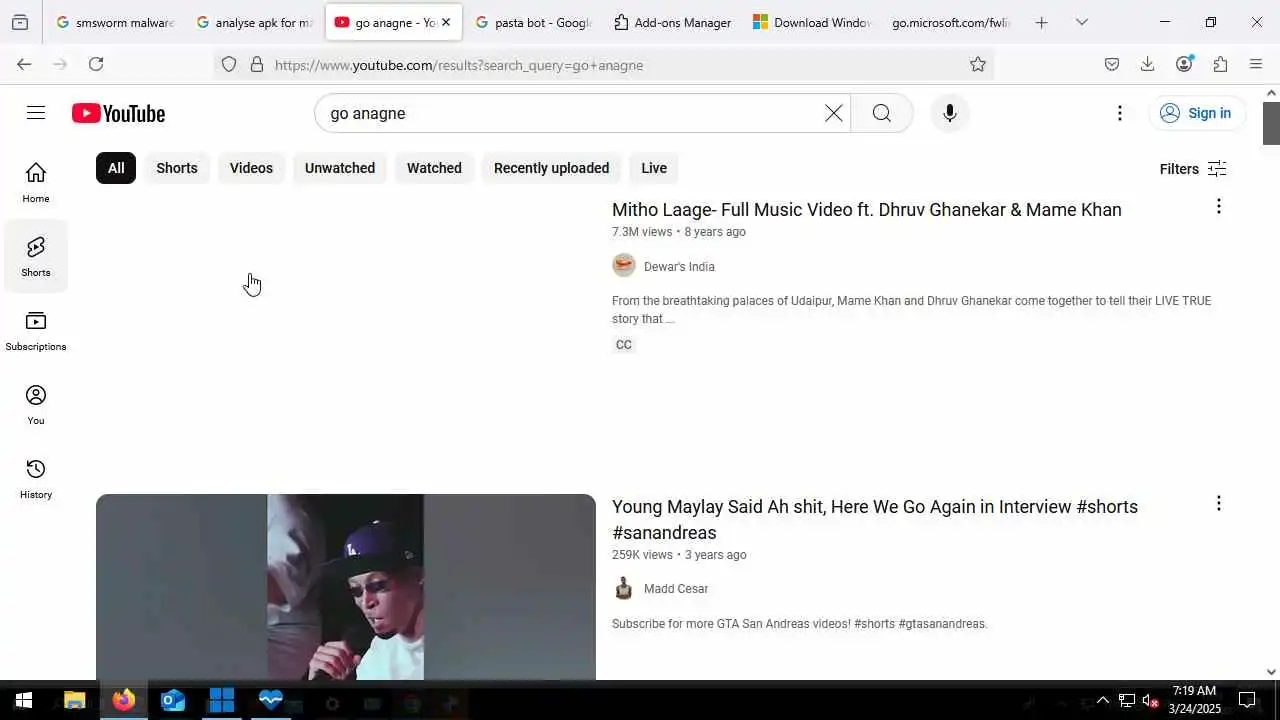
Task: Open volume control in system tray
Action: pyautogui.click(x=1151, y=700)
